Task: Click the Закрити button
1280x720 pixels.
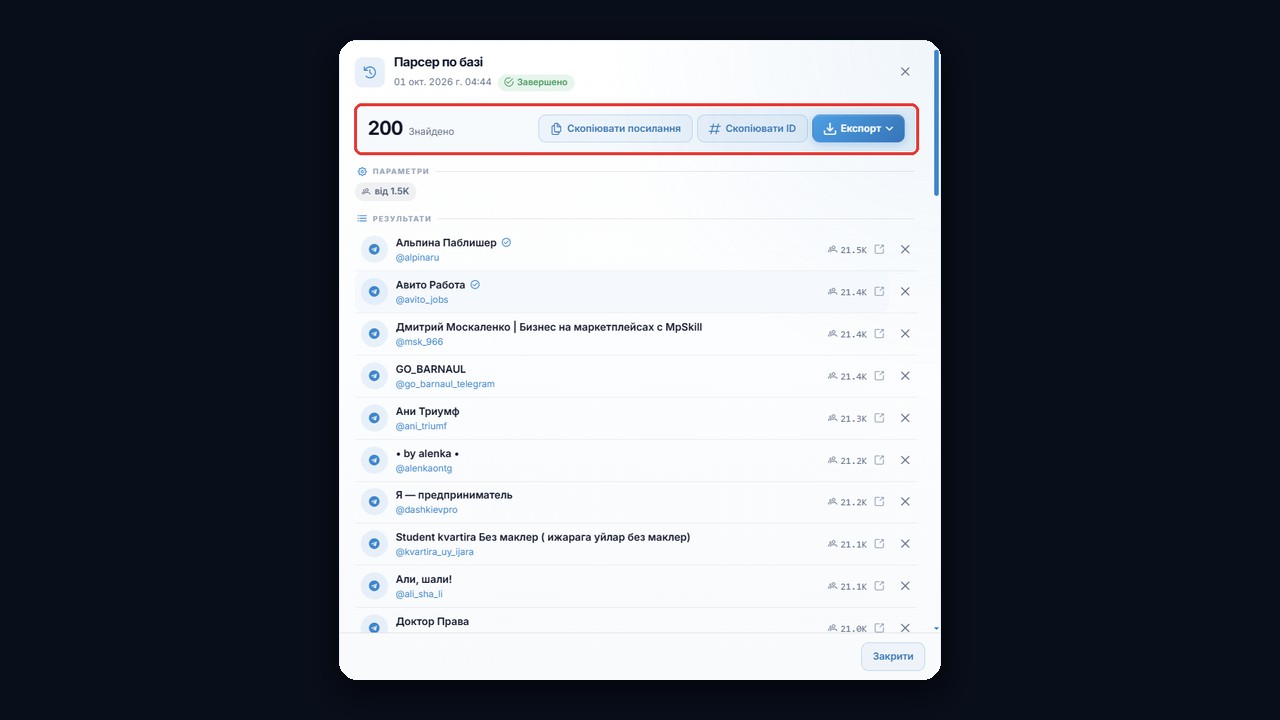Action: [893, 656]
